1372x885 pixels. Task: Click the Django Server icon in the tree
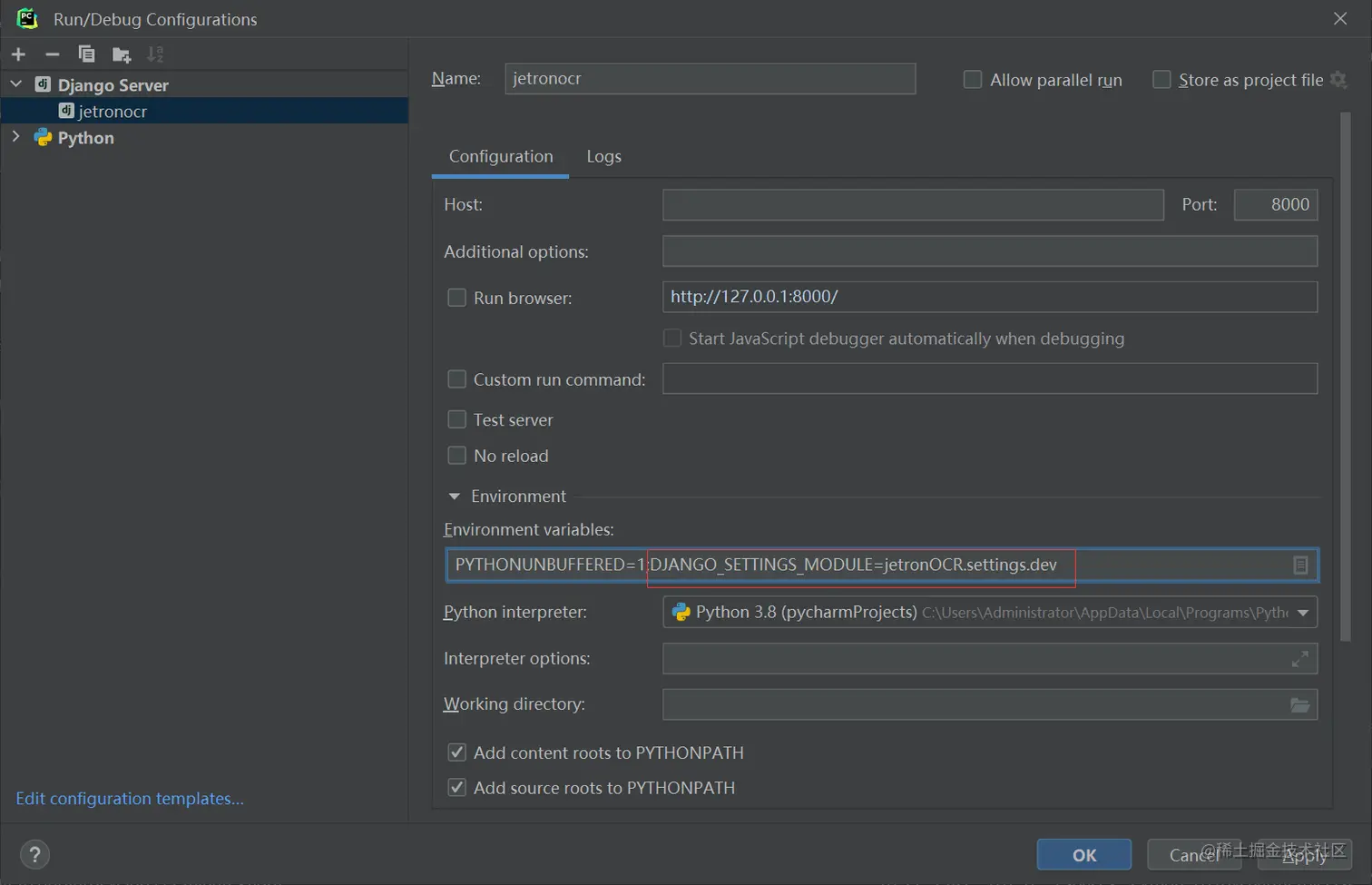pos(43,84)
